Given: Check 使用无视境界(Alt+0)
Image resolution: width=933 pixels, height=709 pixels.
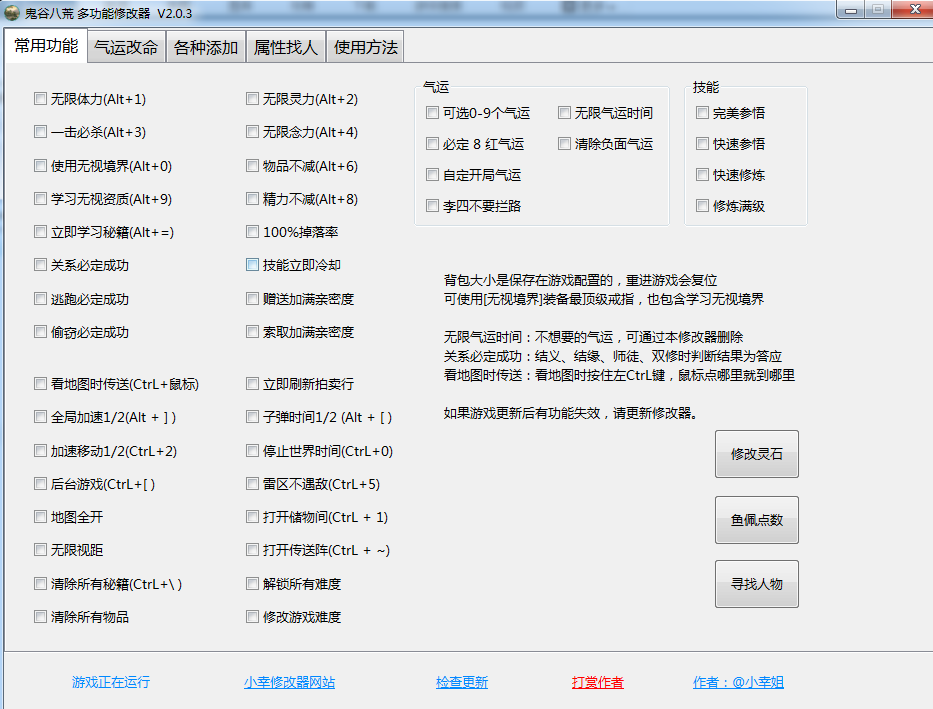Looking at the screenshot, I should coord(40,166).
